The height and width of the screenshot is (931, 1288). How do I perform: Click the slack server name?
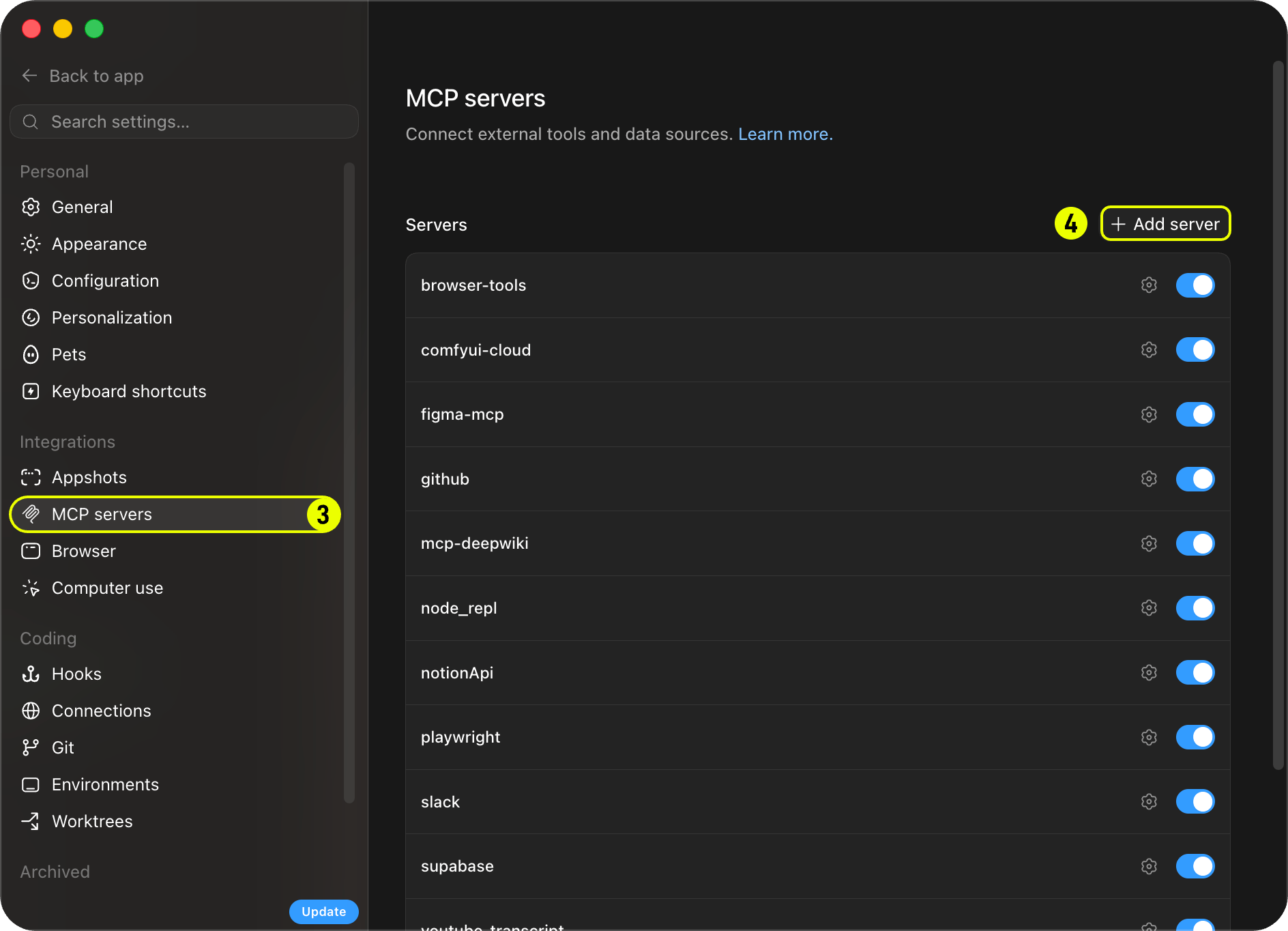pos(440,802)
